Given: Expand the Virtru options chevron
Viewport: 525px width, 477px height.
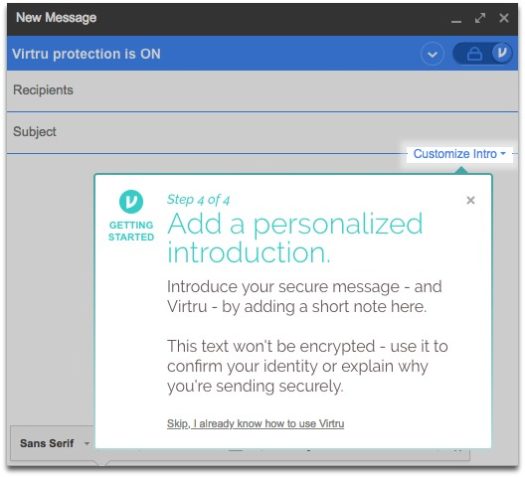Looking at the screenshot, I should [432, 54].
